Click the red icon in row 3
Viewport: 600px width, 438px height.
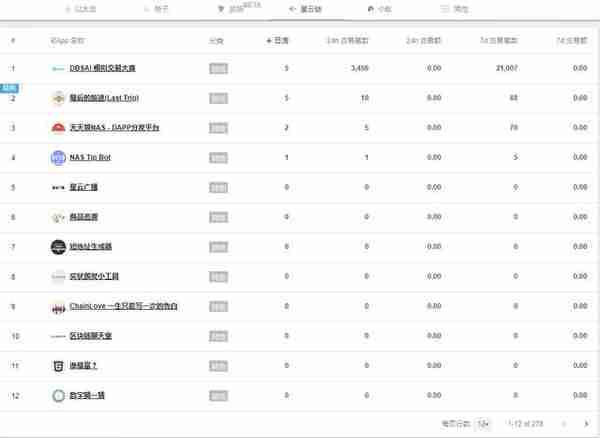(58, 128)
